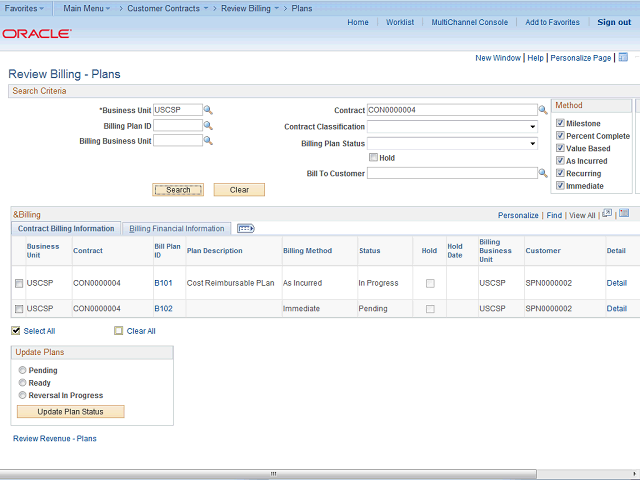640x480 pixels.
Task: Open the Review Revenue - Plans link
Action: [x=54, y=438]
